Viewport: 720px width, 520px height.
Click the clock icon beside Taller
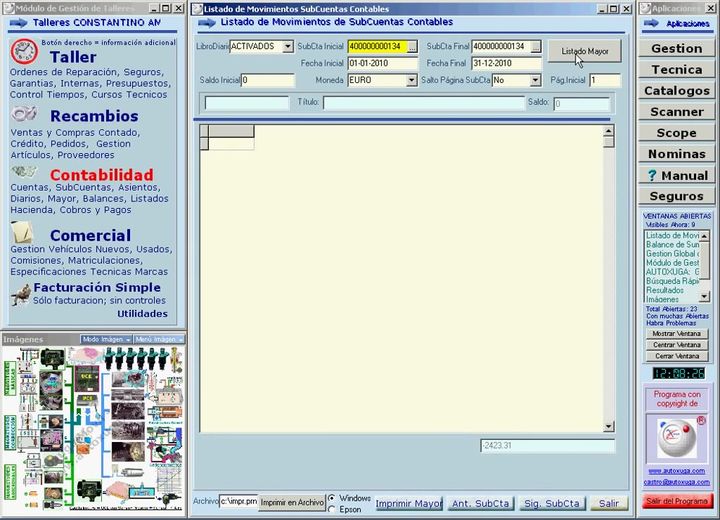pyautogui.click(x=24, y=51)
